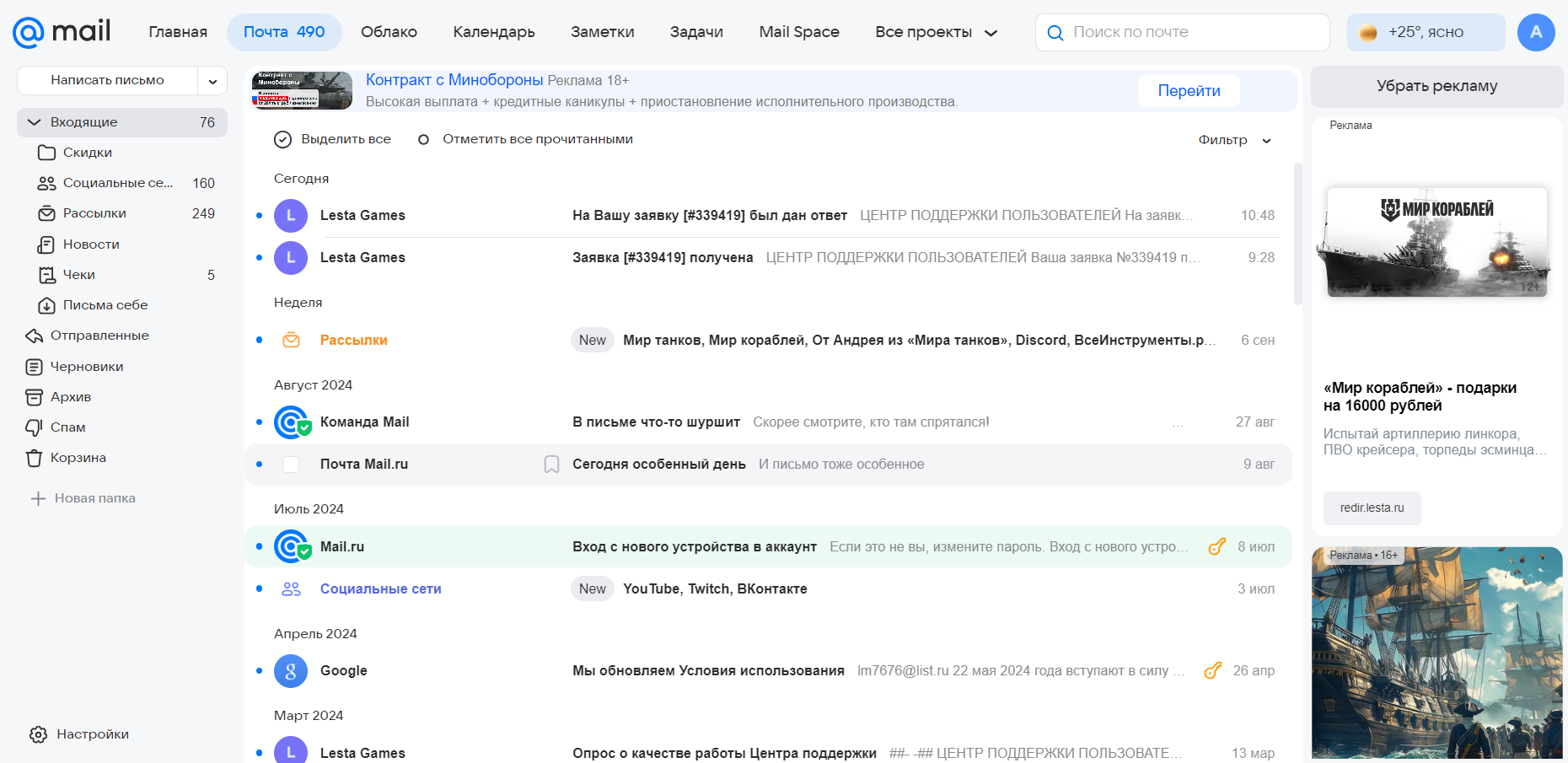Click Написать письмо button
The width and height of the screenshot is (1568, 763).
coord(107,81)
